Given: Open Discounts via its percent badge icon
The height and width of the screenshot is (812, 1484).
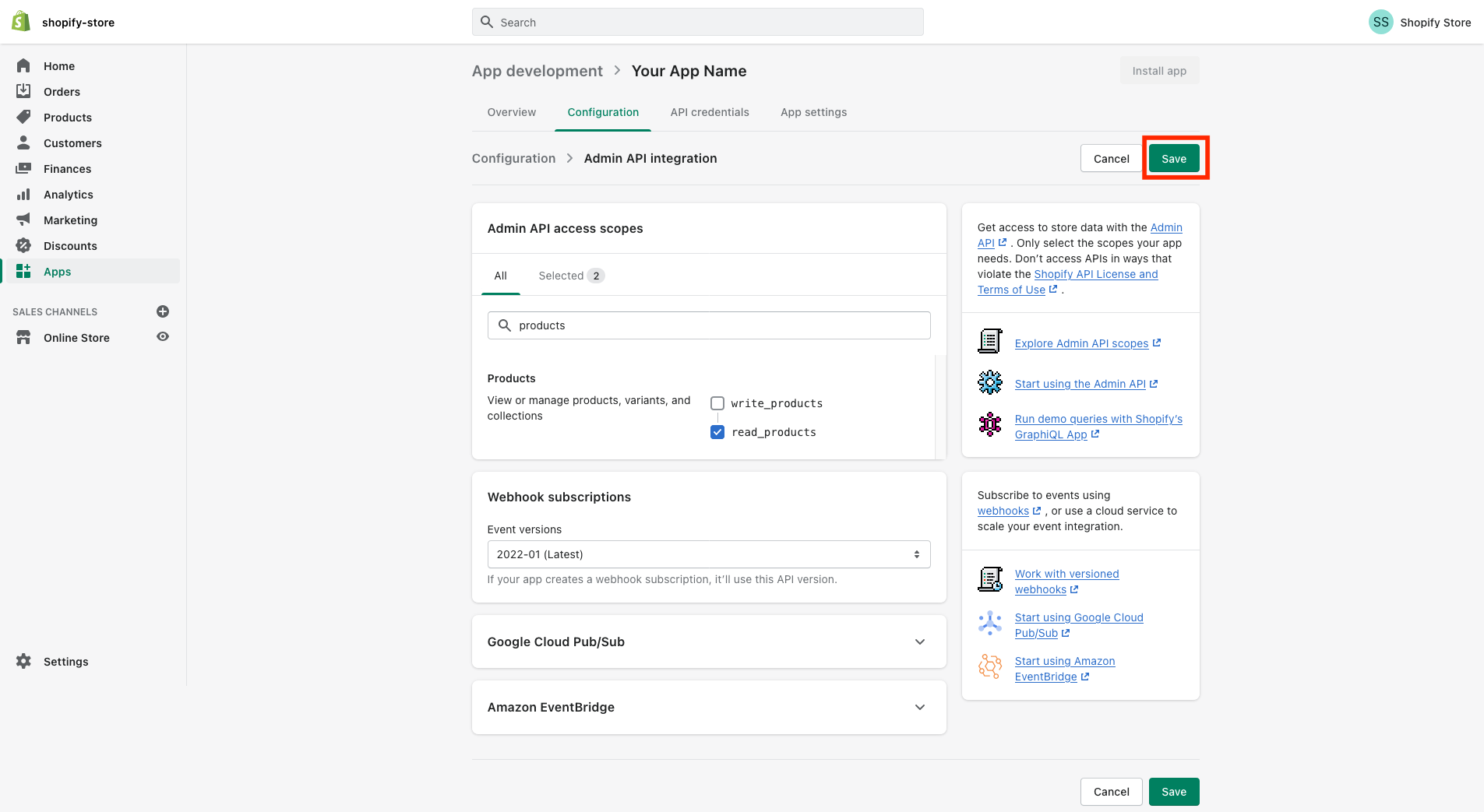Looking at the screenshot, I should point(23,246).
